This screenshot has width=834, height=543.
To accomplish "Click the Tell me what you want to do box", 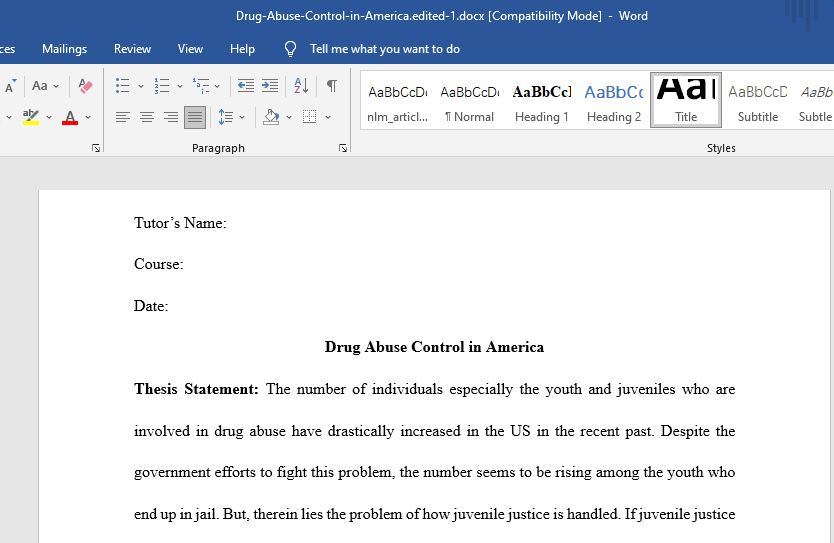I will [x=385, y=49].
